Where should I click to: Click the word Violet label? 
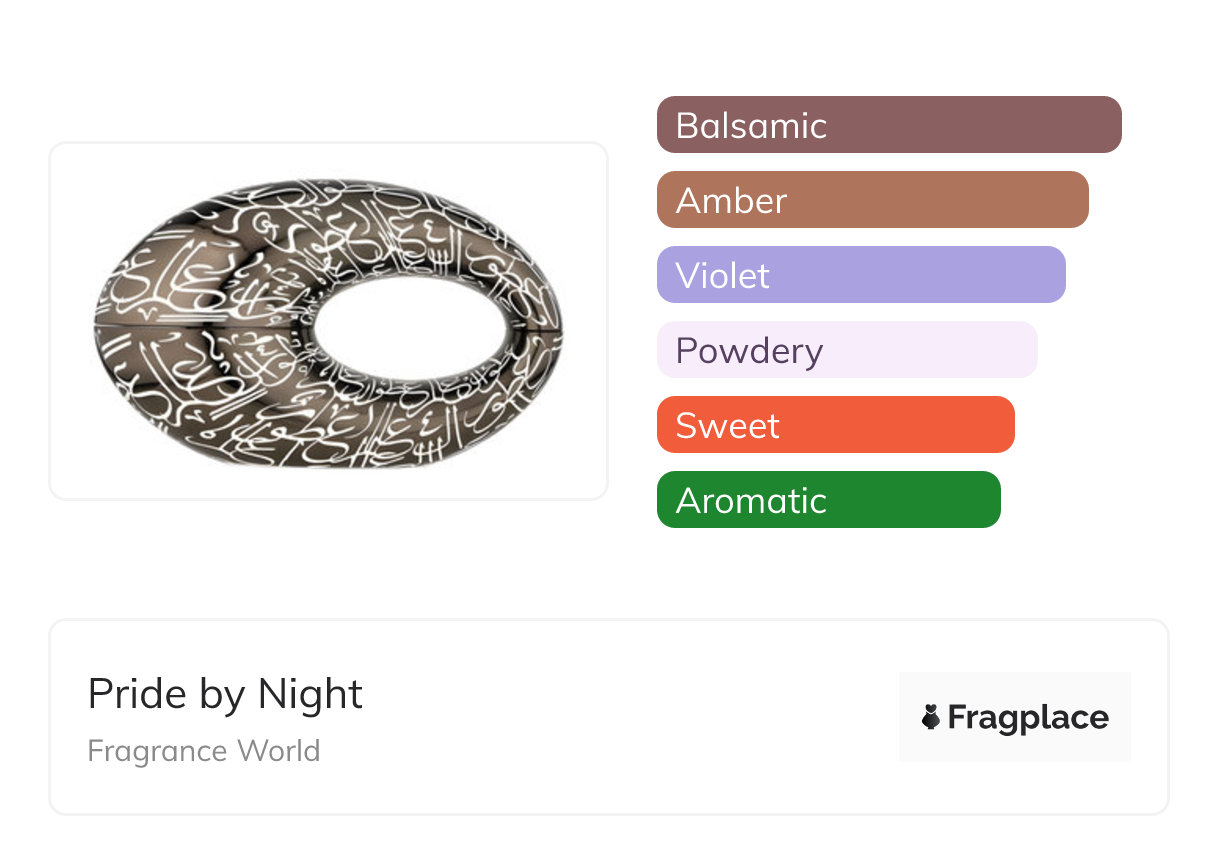click(x=722, y=276)
